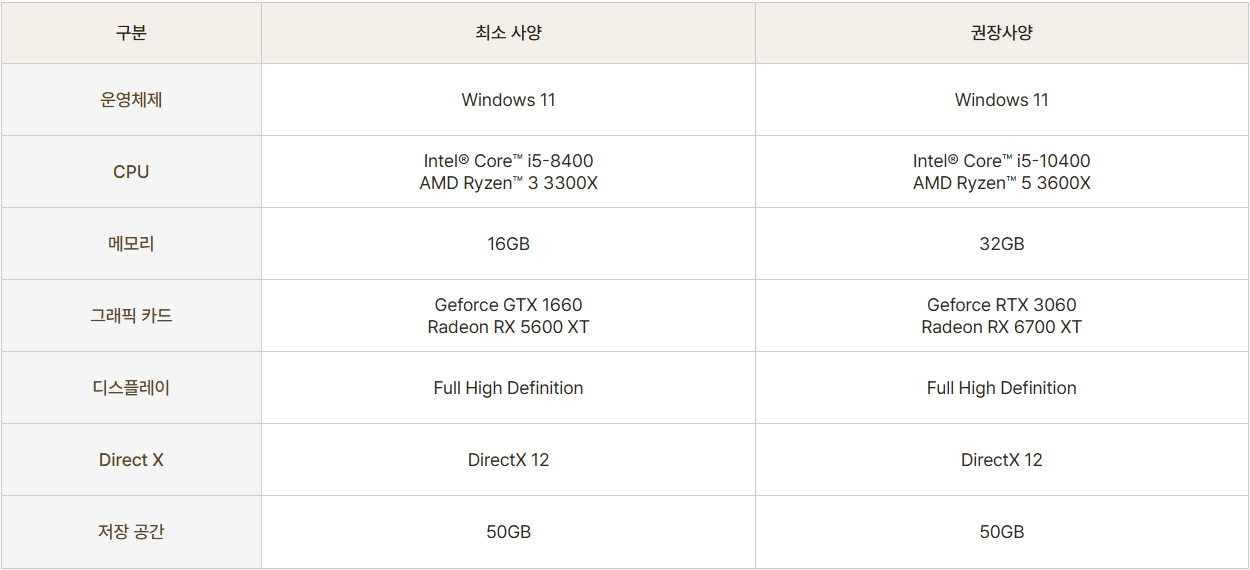Click the Geforce RTX 3060 text
Viewport: 1250px width, 570px height.
(x=1002, y=305)
